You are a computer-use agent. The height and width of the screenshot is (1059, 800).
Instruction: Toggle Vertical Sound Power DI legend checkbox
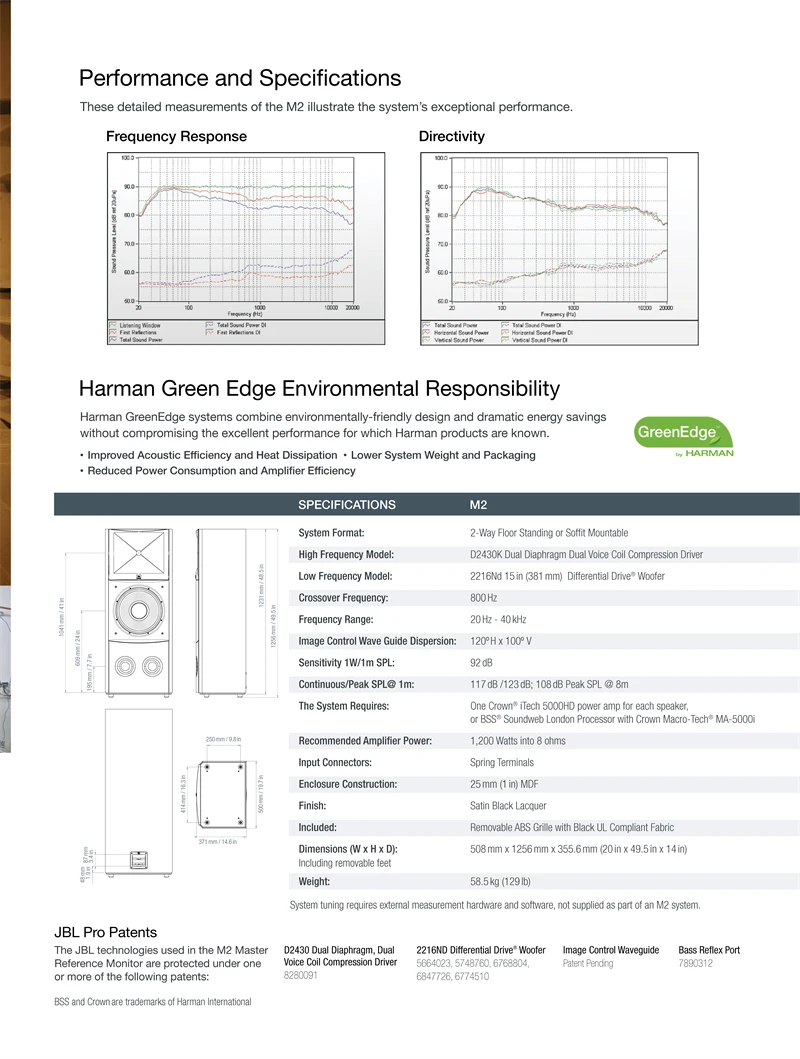[x=505, y=340]
